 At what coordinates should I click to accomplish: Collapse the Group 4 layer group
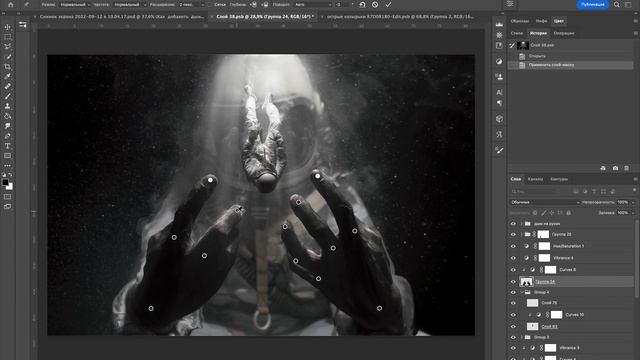point(522,292)
